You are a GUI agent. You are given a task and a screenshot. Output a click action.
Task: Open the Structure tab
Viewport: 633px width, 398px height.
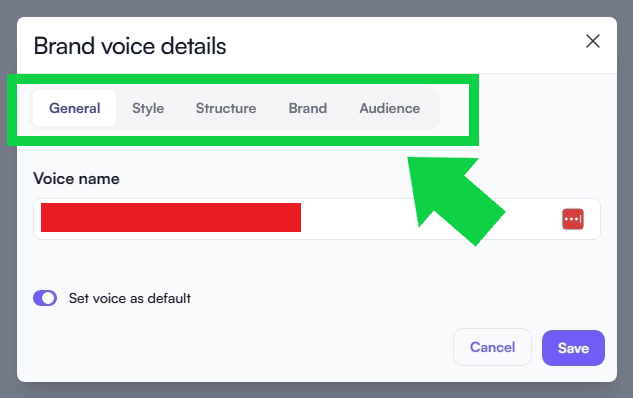tap(226, 108)
